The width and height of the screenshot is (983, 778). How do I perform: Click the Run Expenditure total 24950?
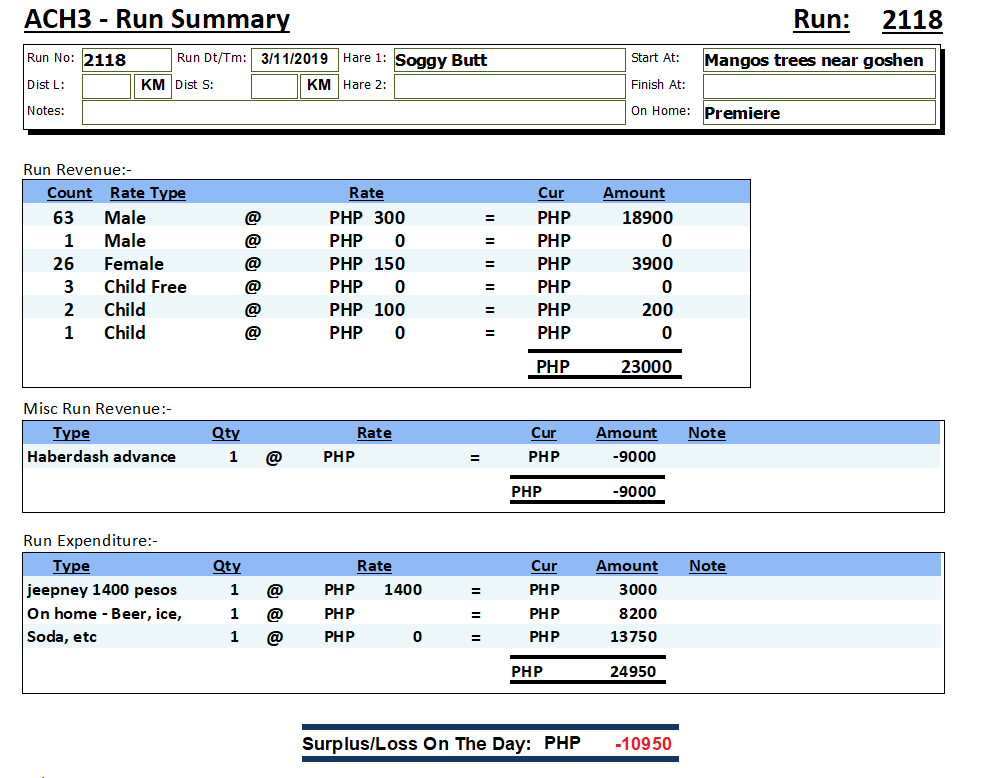(x=633, y=671)
